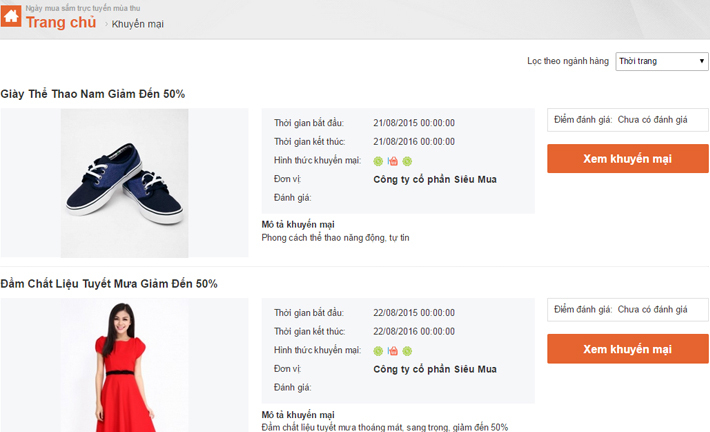Click the shoes Điểm đánh giá rating box
This screenshot has height=432, width=710.
(628, 120)
